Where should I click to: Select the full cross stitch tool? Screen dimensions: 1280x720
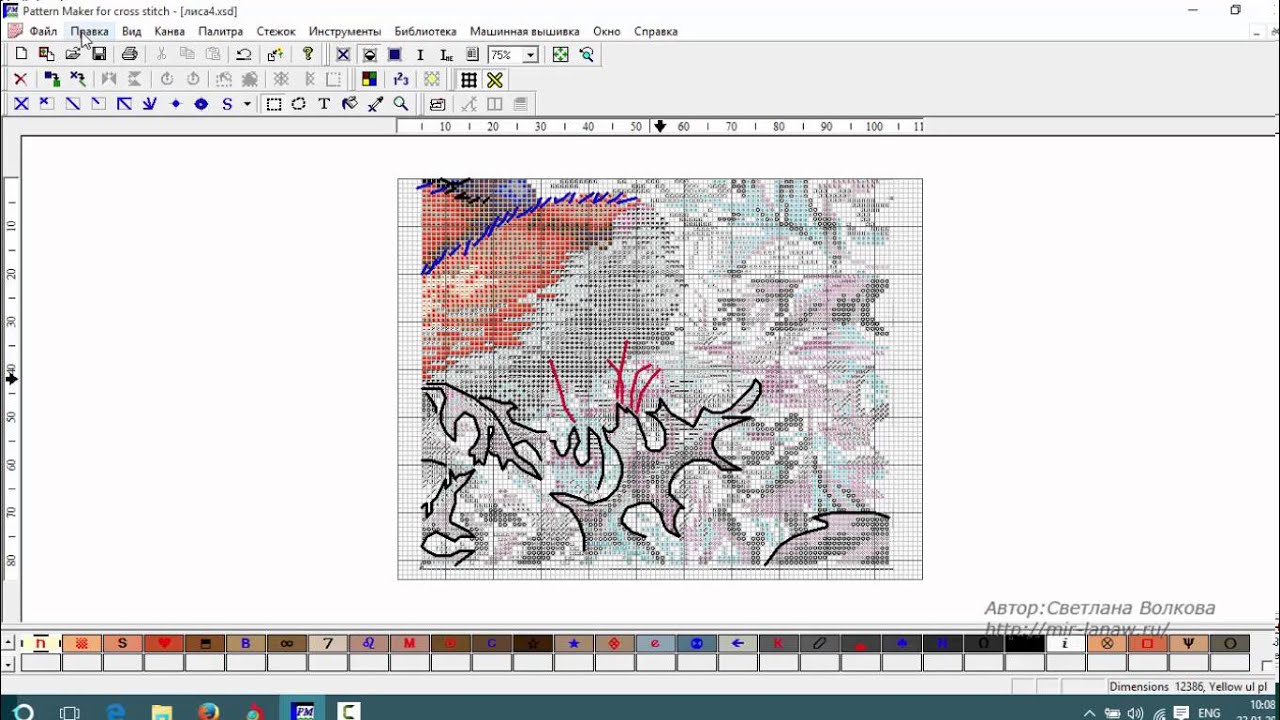click(x=21, y=104)
